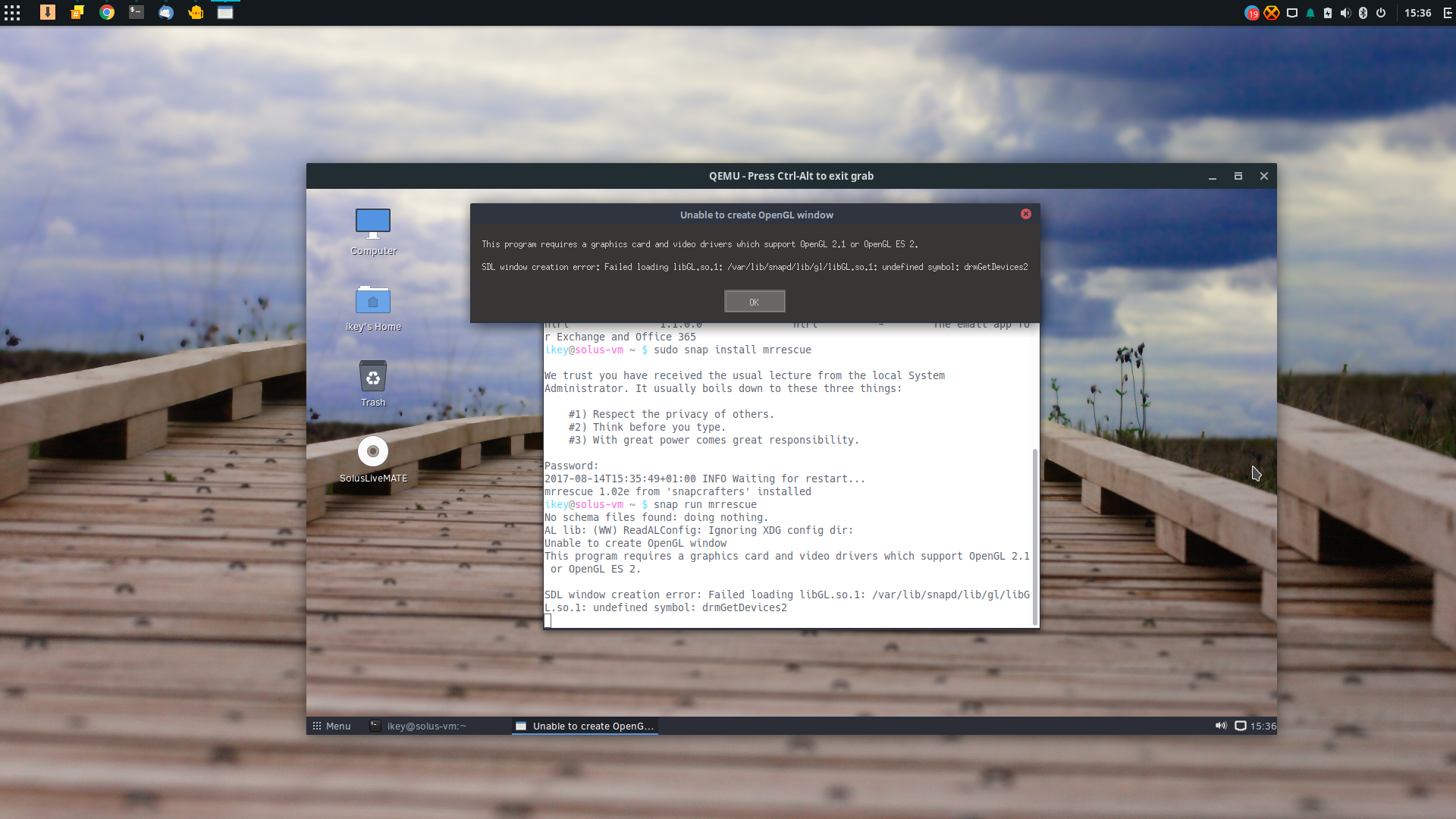Image resolution: width=1456 pixels, height=819 pixels.
Task: Select the SolusLiveMATE disc icon
Action: (373, 460)
